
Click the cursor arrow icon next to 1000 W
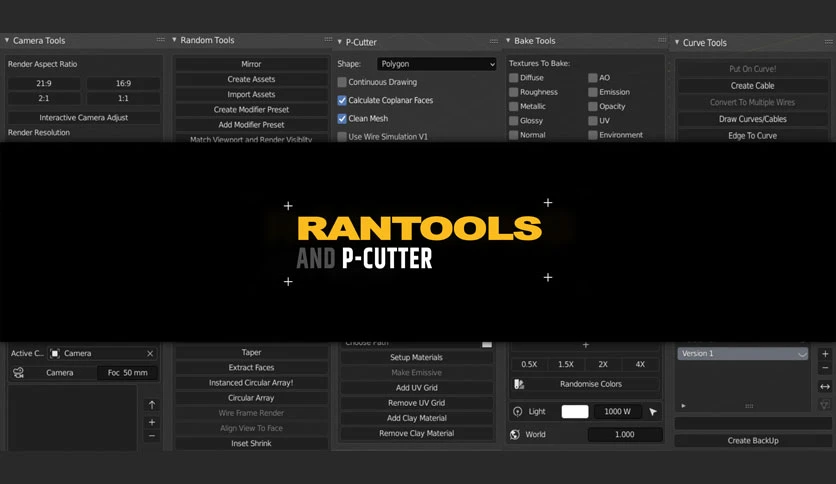pyautogui.click(x=653, y=412)
